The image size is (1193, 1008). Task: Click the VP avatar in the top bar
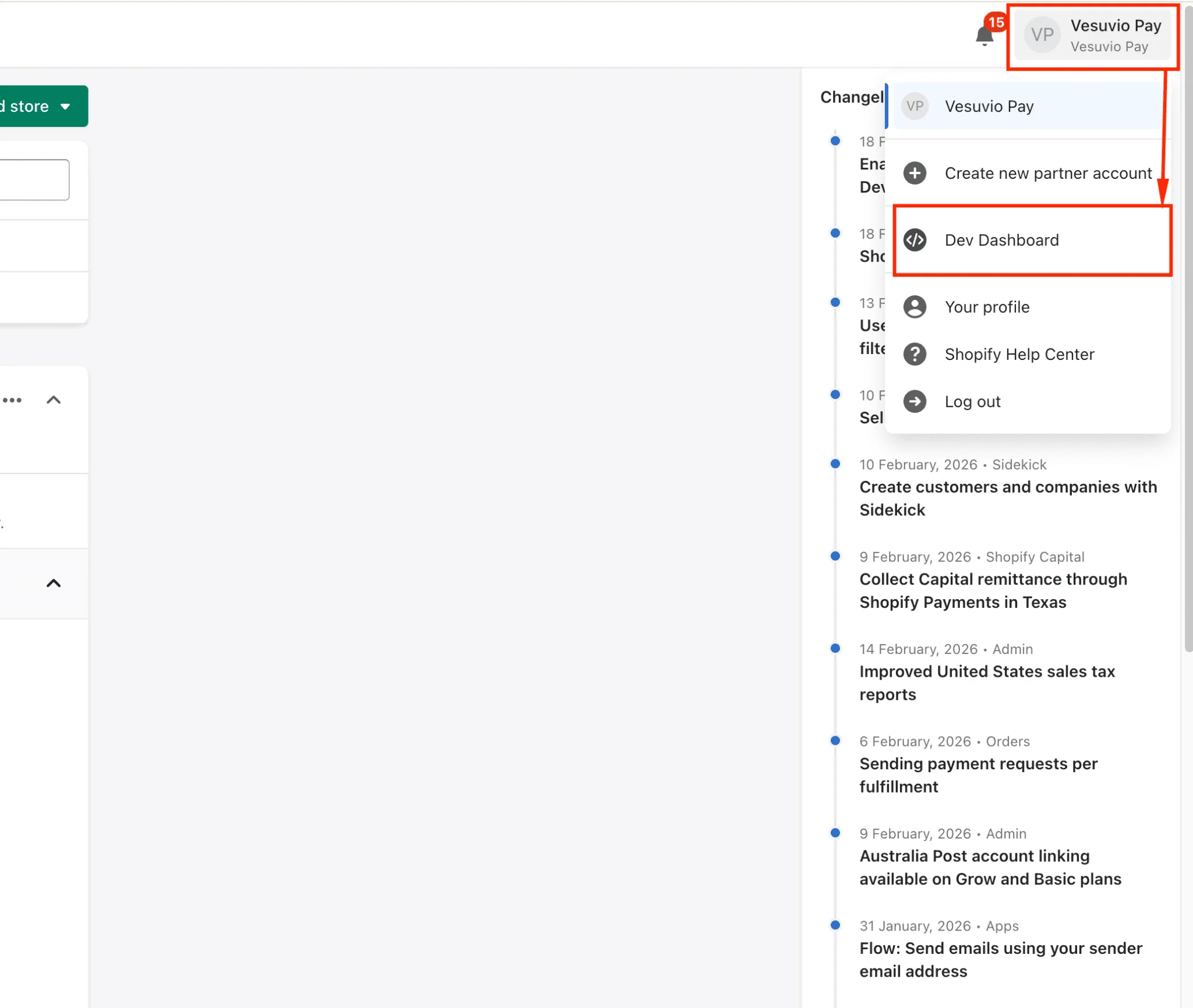(1042, 35)
